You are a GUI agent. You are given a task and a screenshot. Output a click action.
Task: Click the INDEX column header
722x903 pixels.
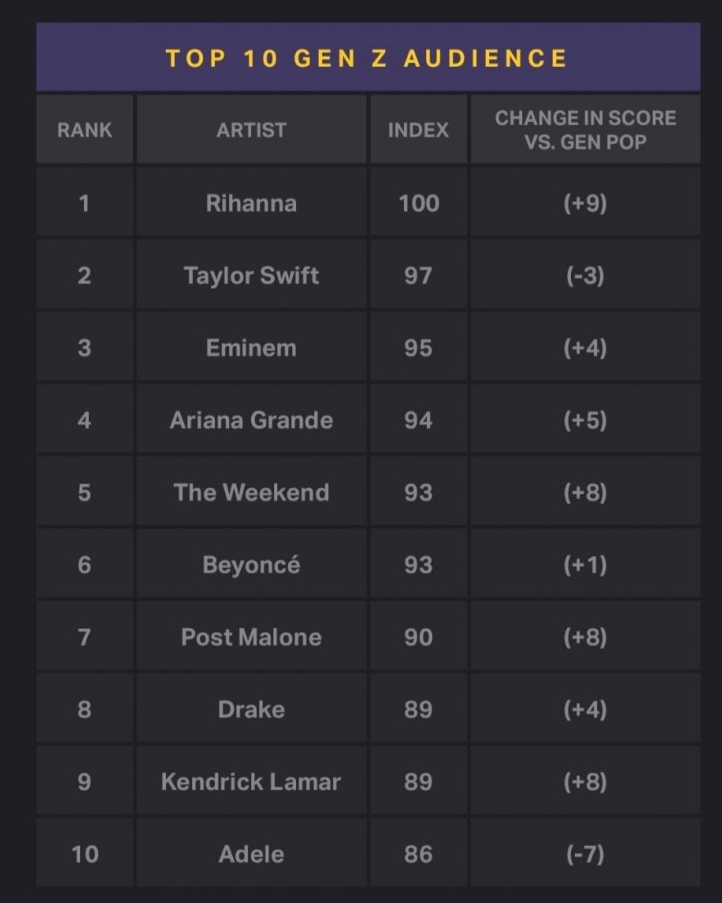pyautogui.click(x=418, y=130)
